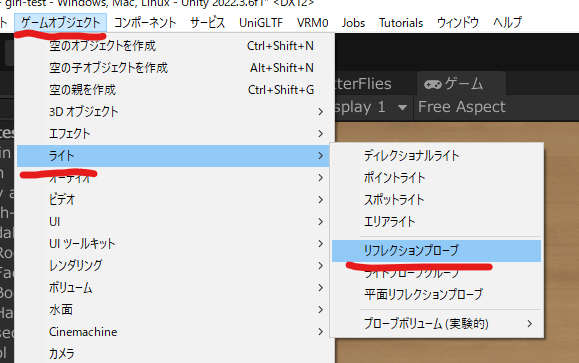Expand the ビデオ submenu
This screenshot has width=579, height=363.
(173, 200)
